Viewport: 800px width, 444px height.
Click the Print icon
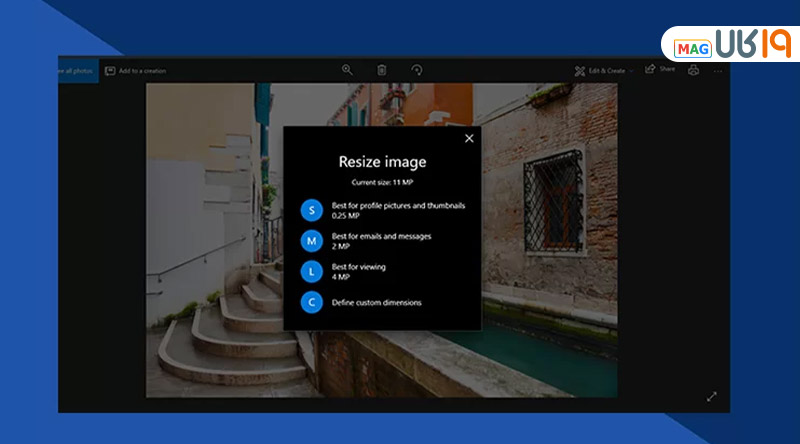pyautogui.click(x=693, y=70)
